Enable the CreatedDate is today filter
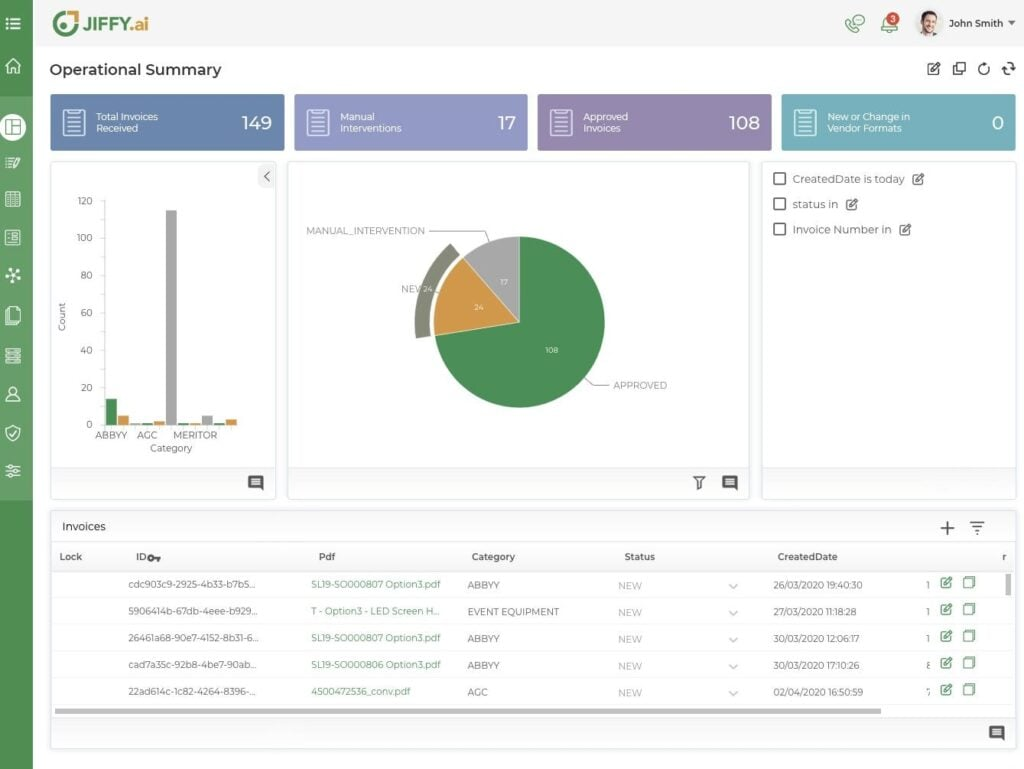1024x769 pixels. click(780, 178)
